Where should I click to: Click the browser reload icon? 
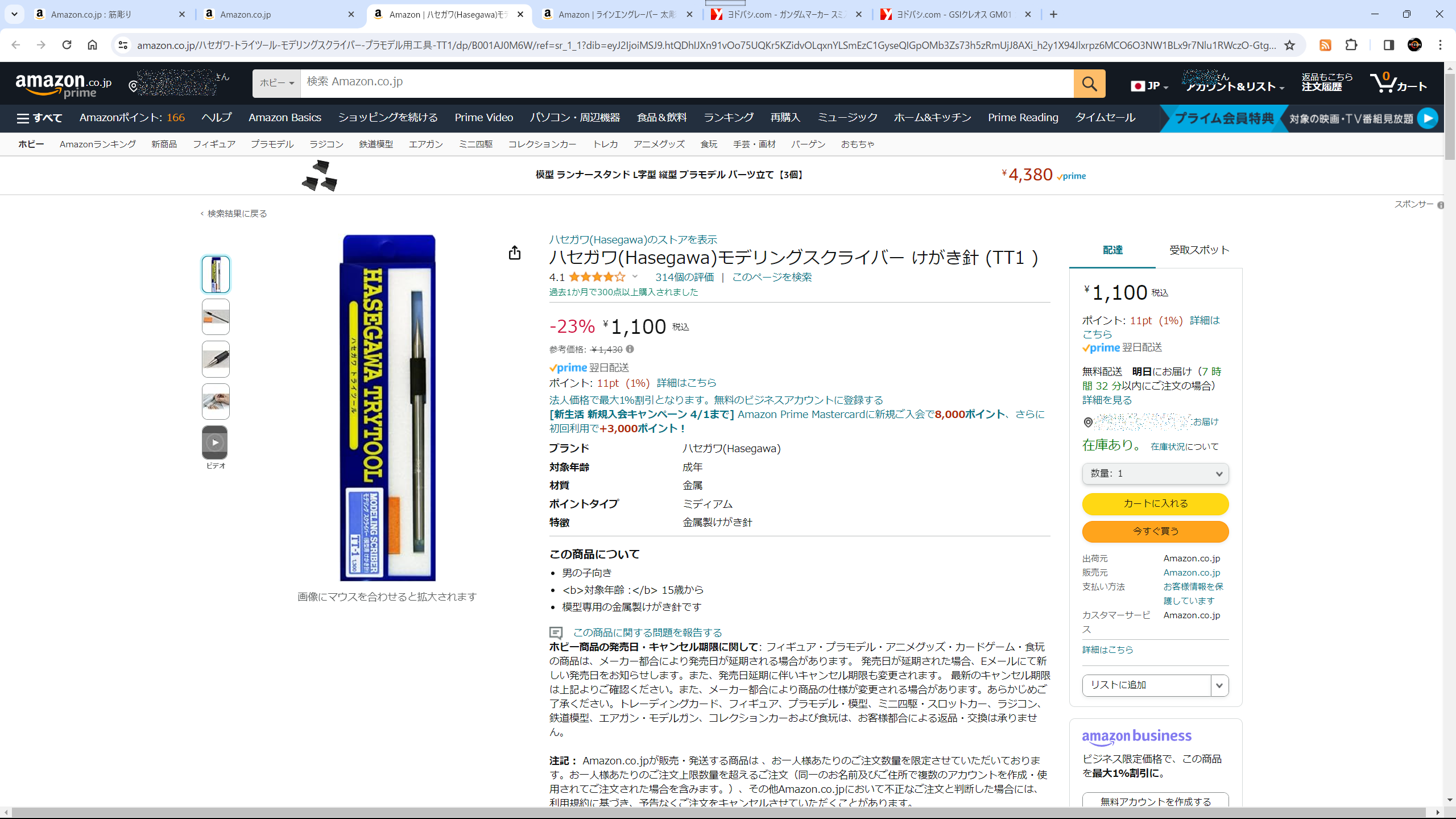tap(67, 45)
